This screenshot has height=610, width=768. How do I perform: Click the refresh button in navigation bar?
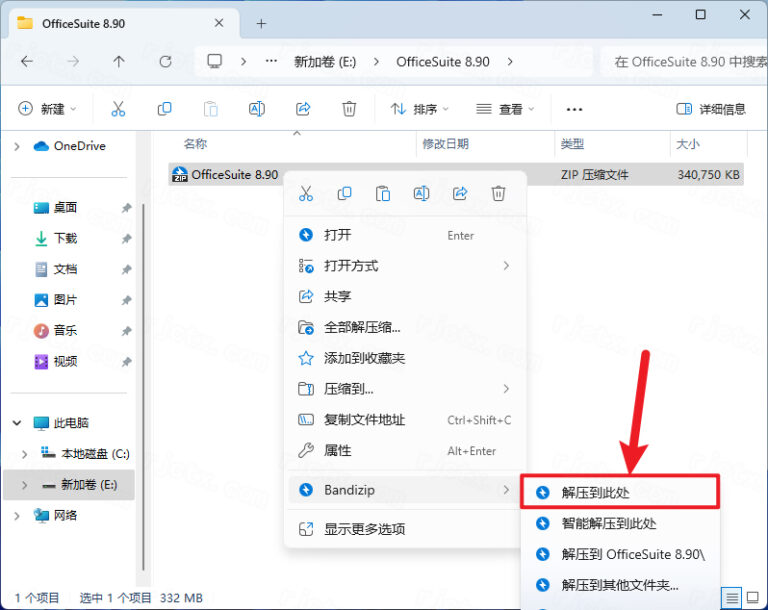click(x=165, y=61)
